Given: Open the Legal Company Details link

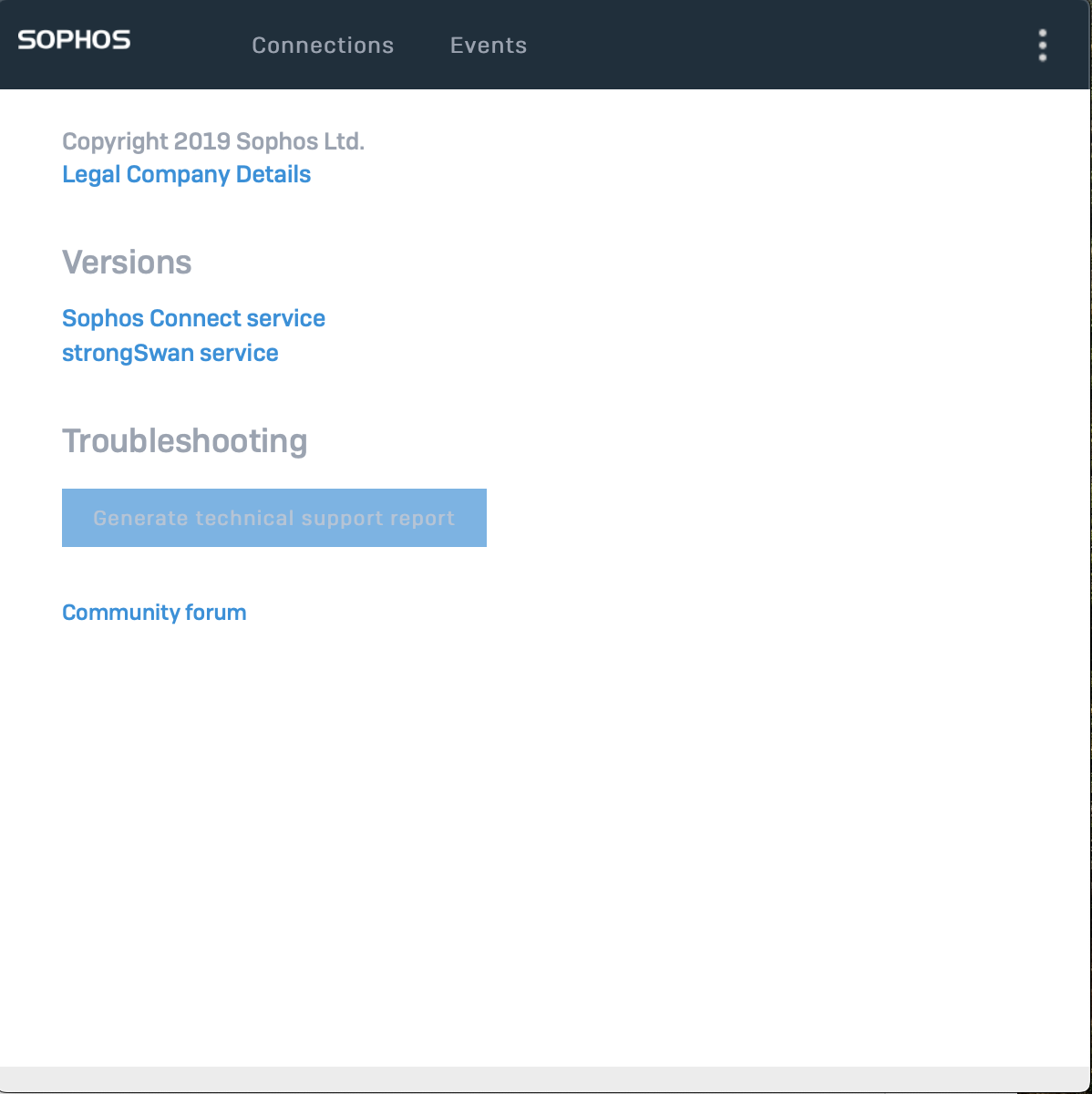Looking at the screenshot, I should (x=186, y=174).
